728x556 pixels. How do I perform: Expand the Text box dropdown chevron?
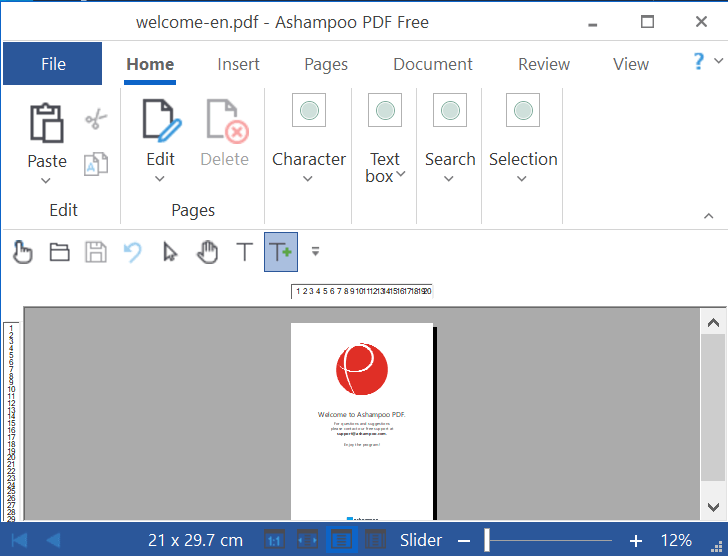(401, 174)
